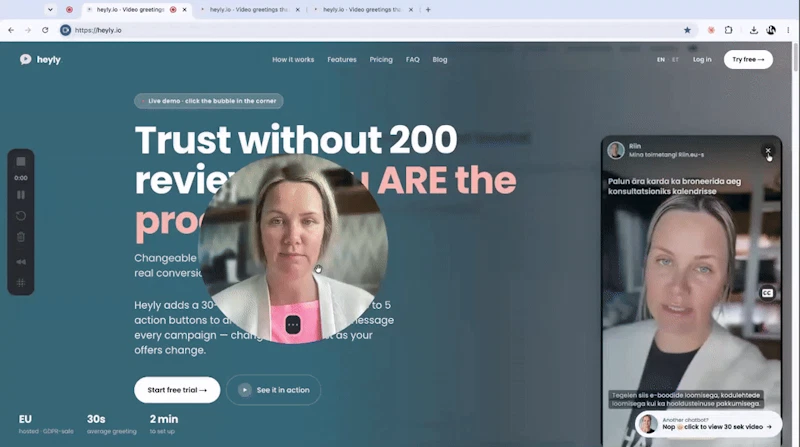This screenshot has width=800, height=447.
Task: Click the address bar URL
Action: [98, 30]
